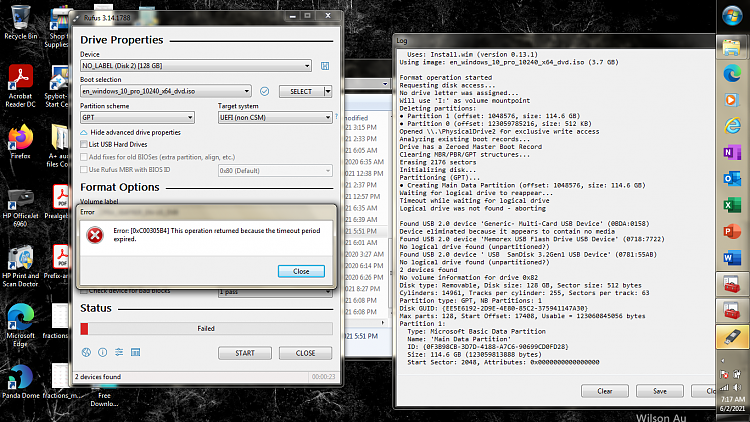This screenshot has height=422, width=750.
Task: Open Recycle Bin desktop icon
Action: tap(21, 22)
